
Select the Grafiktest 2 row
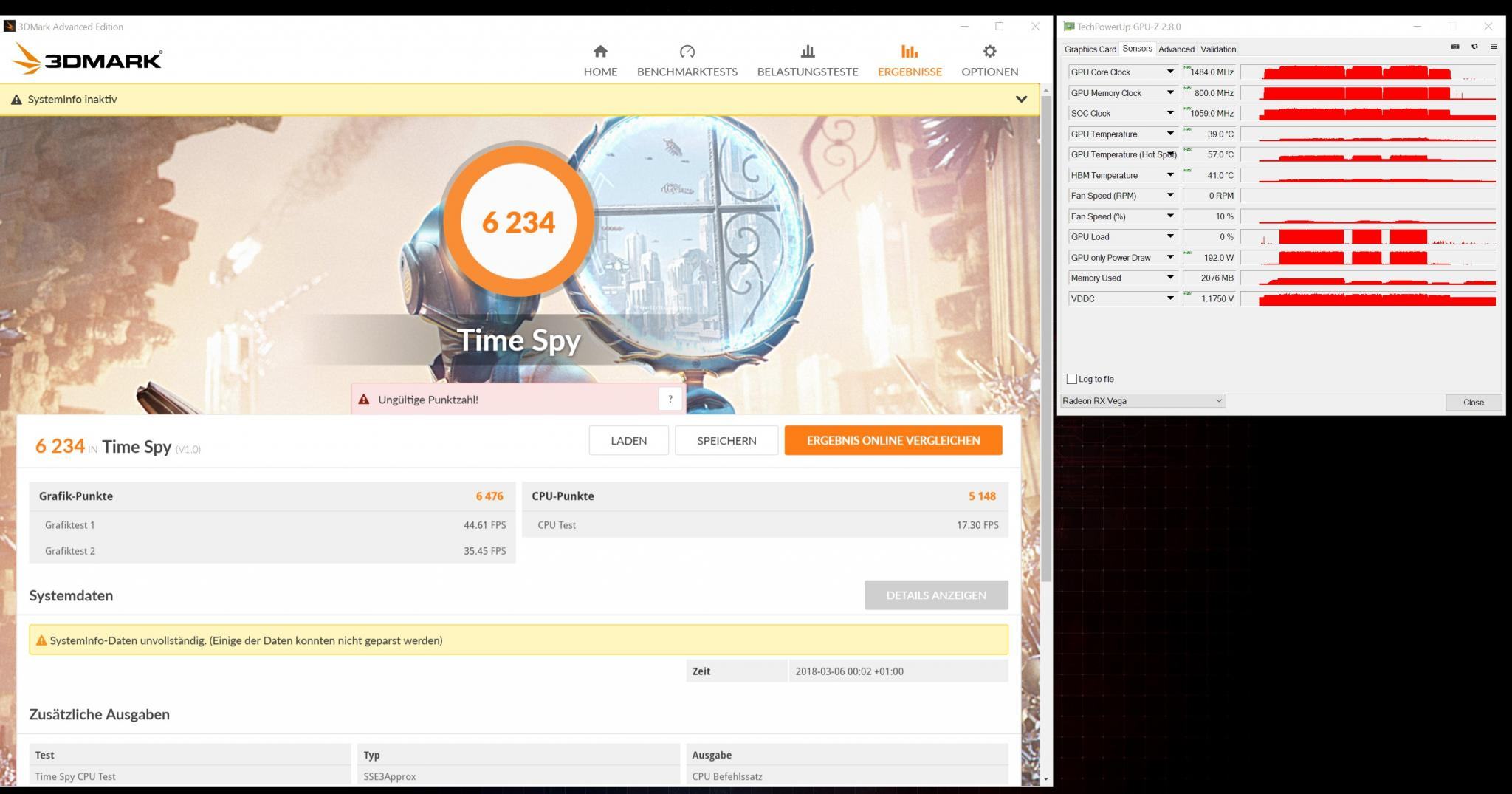(x=272, y=551)
